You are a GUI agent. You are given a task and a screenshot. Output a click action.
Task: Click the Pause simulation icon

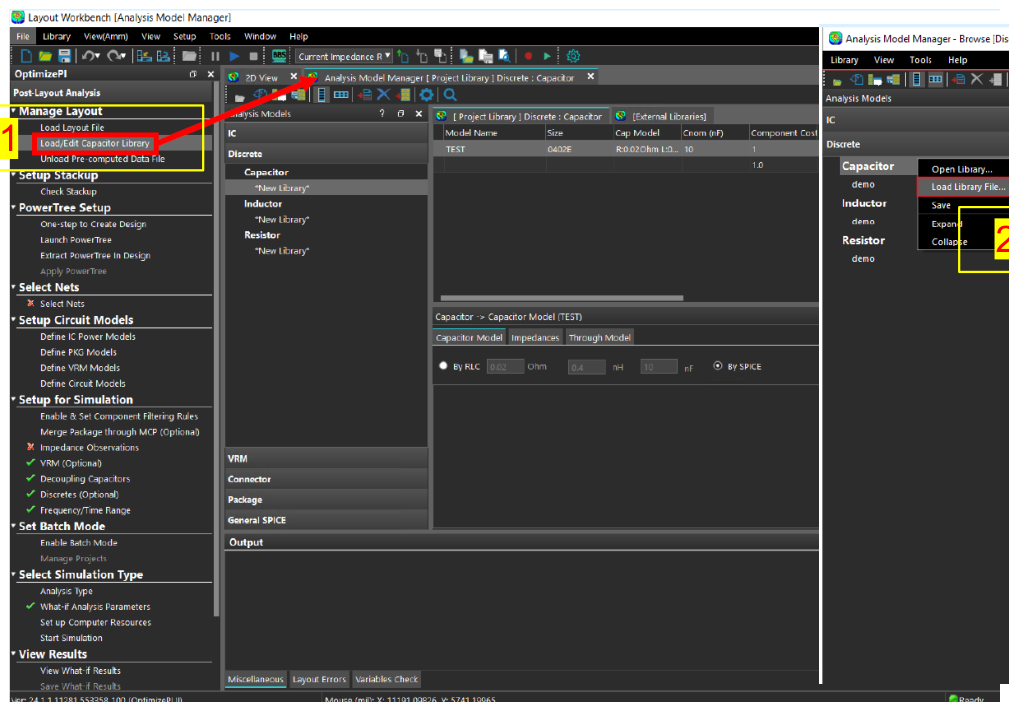[215, 57]
